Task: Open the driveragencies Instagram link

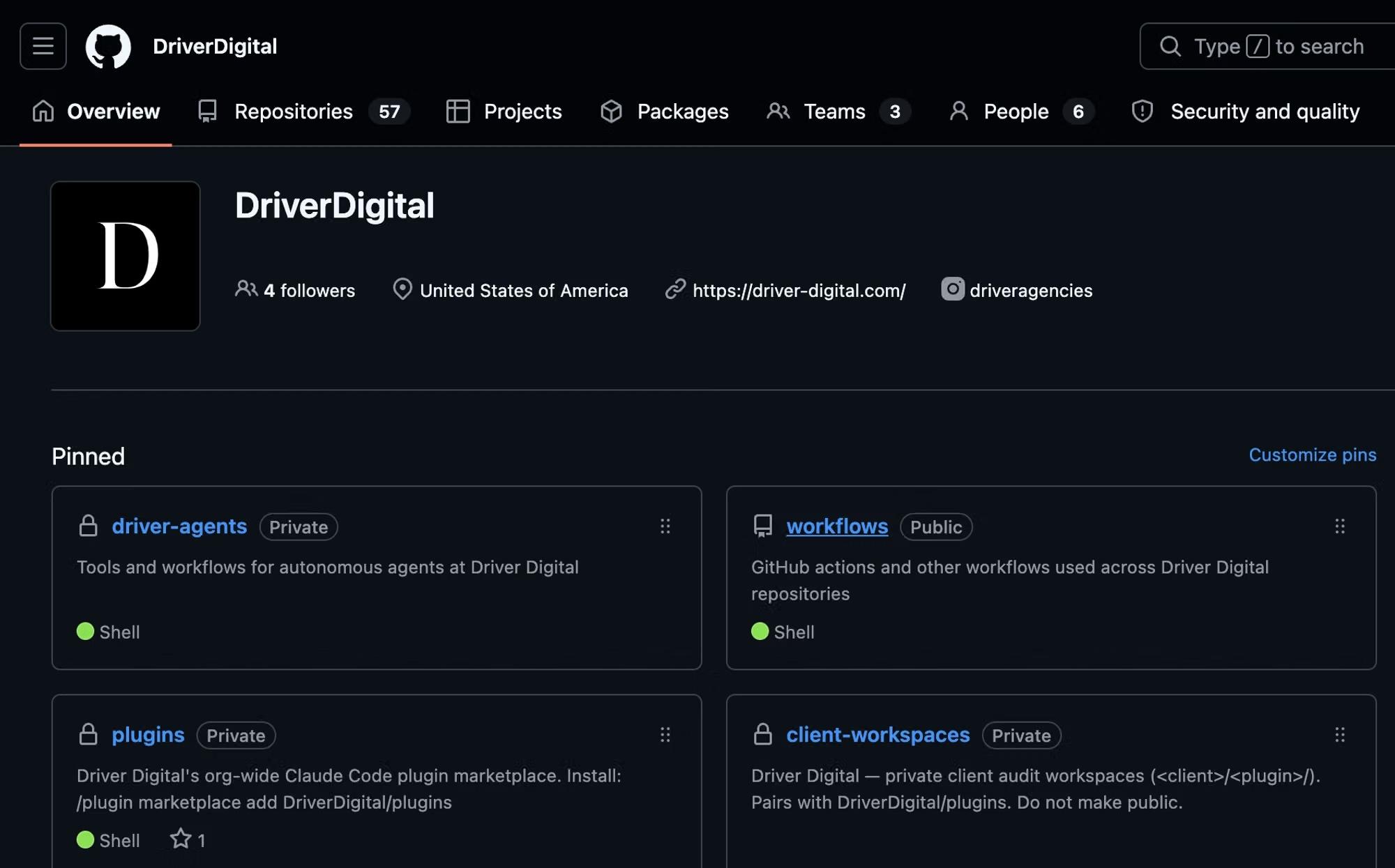Action: tap(1031, 291)
